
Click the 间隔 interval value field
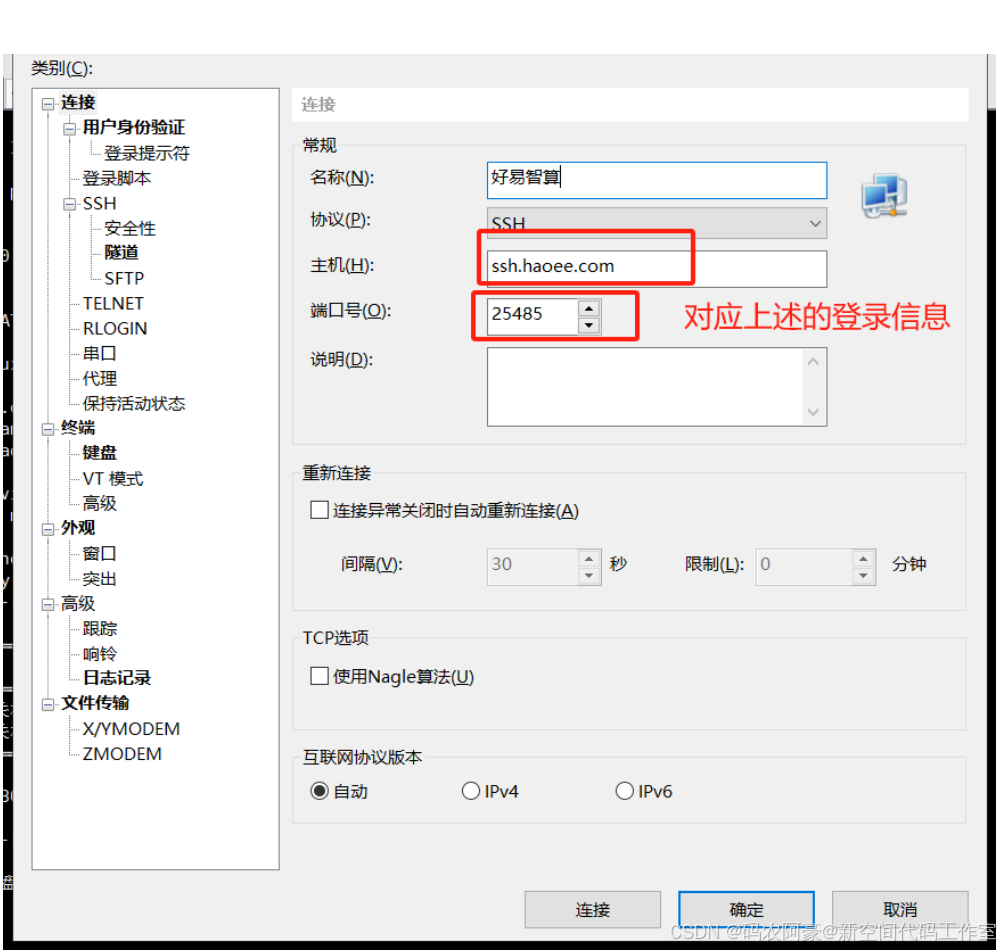pyautogui.click(x=533, y=567)
